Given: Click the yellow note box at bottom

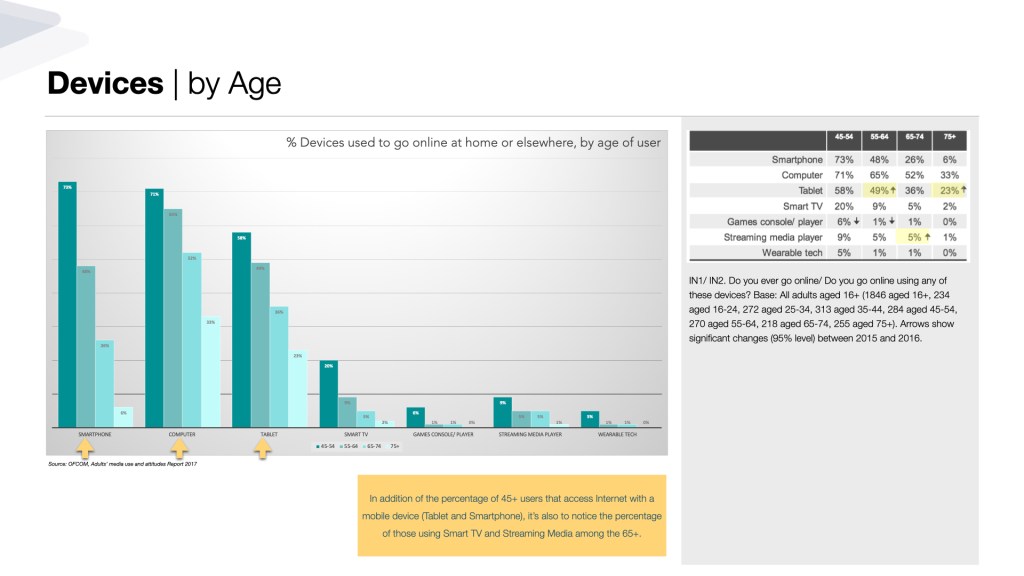Looking at the screenshot, I should pos(511,515).
